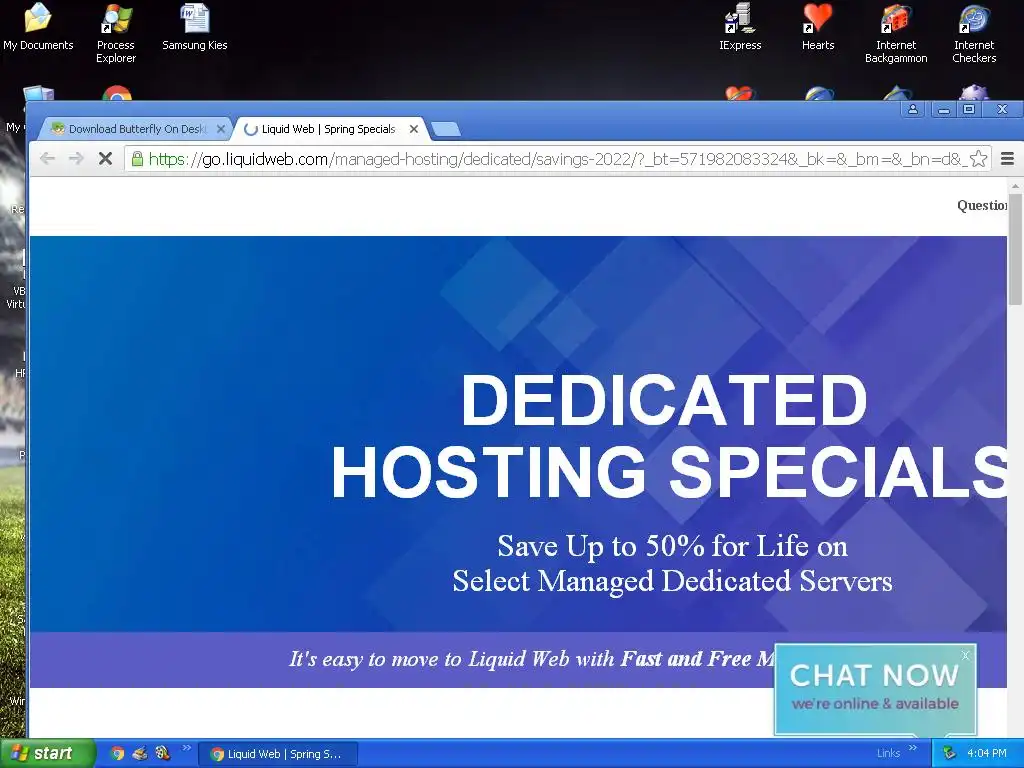Click the Questions link at page top
1024x768 pixels.
(982, 206)
